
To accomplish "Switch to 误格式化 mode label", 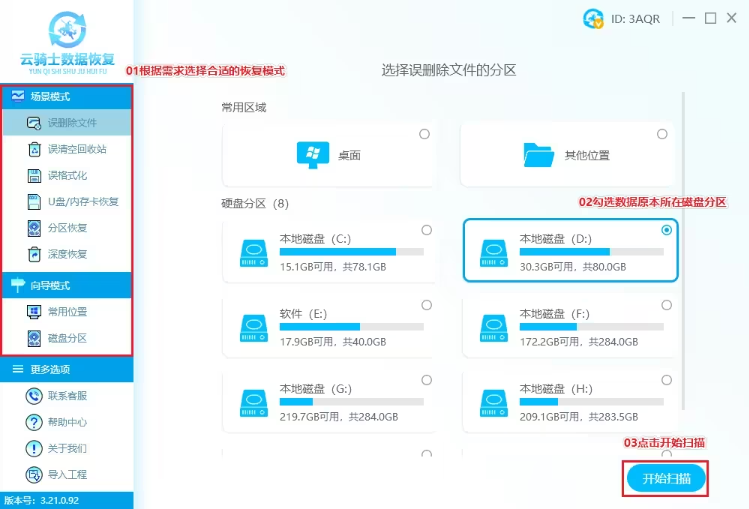I will [67, 175].
